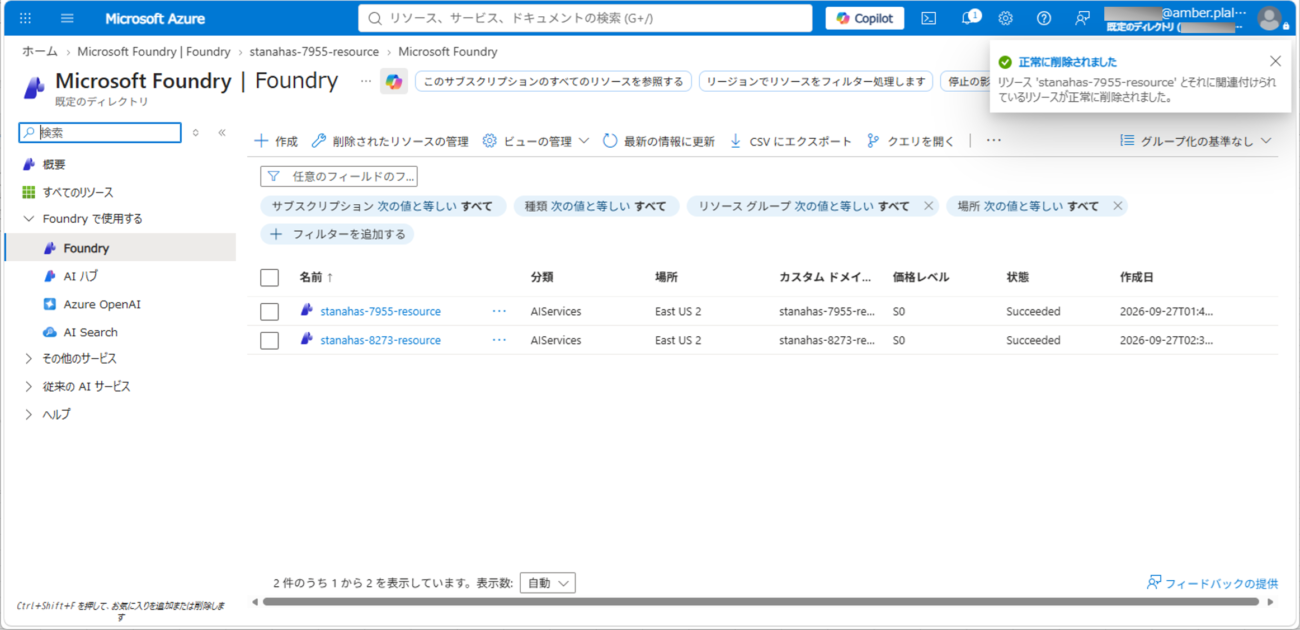Collapse the left navigation pane
This screenshot has height=630, width=1300.
pos(221,132)
